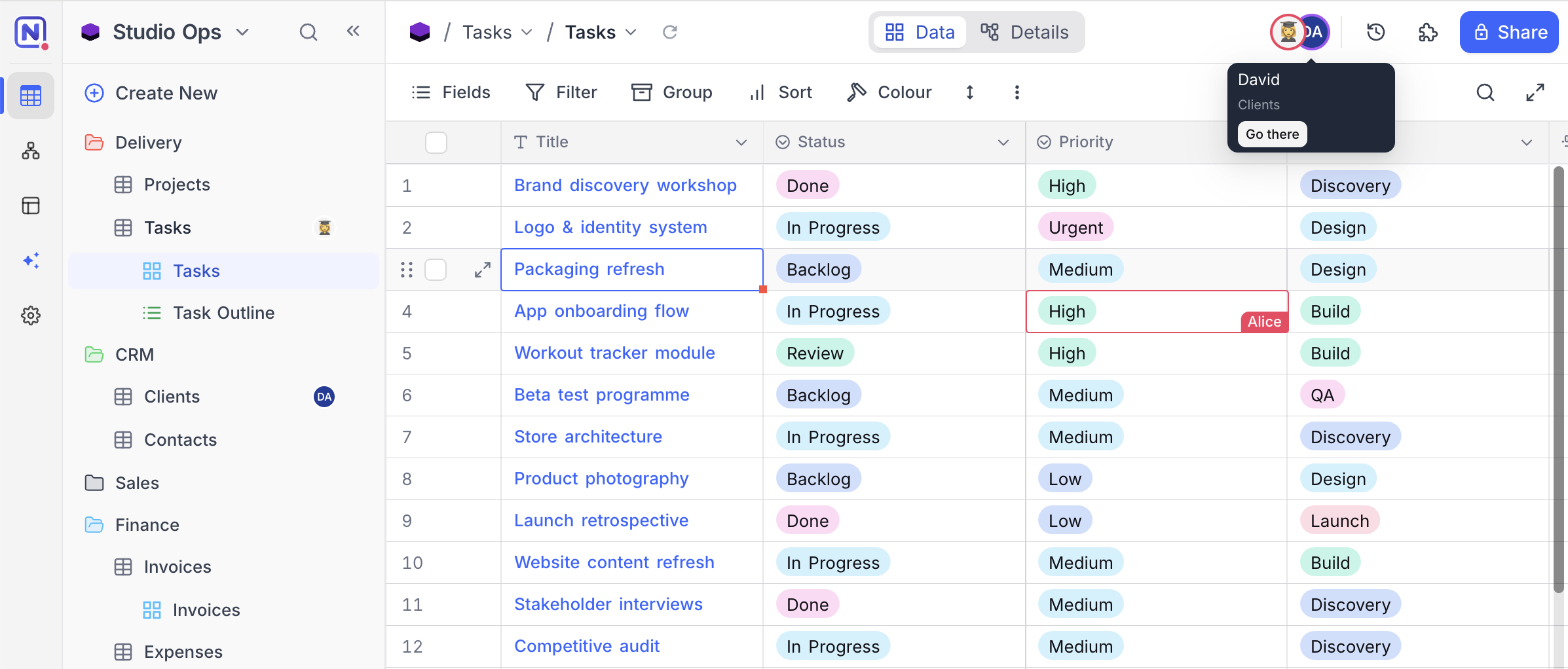The height and width of the screenshot is (669, 1568).
Task: Select Alice's High priority cell in row 4
Action: (1157, 312)
